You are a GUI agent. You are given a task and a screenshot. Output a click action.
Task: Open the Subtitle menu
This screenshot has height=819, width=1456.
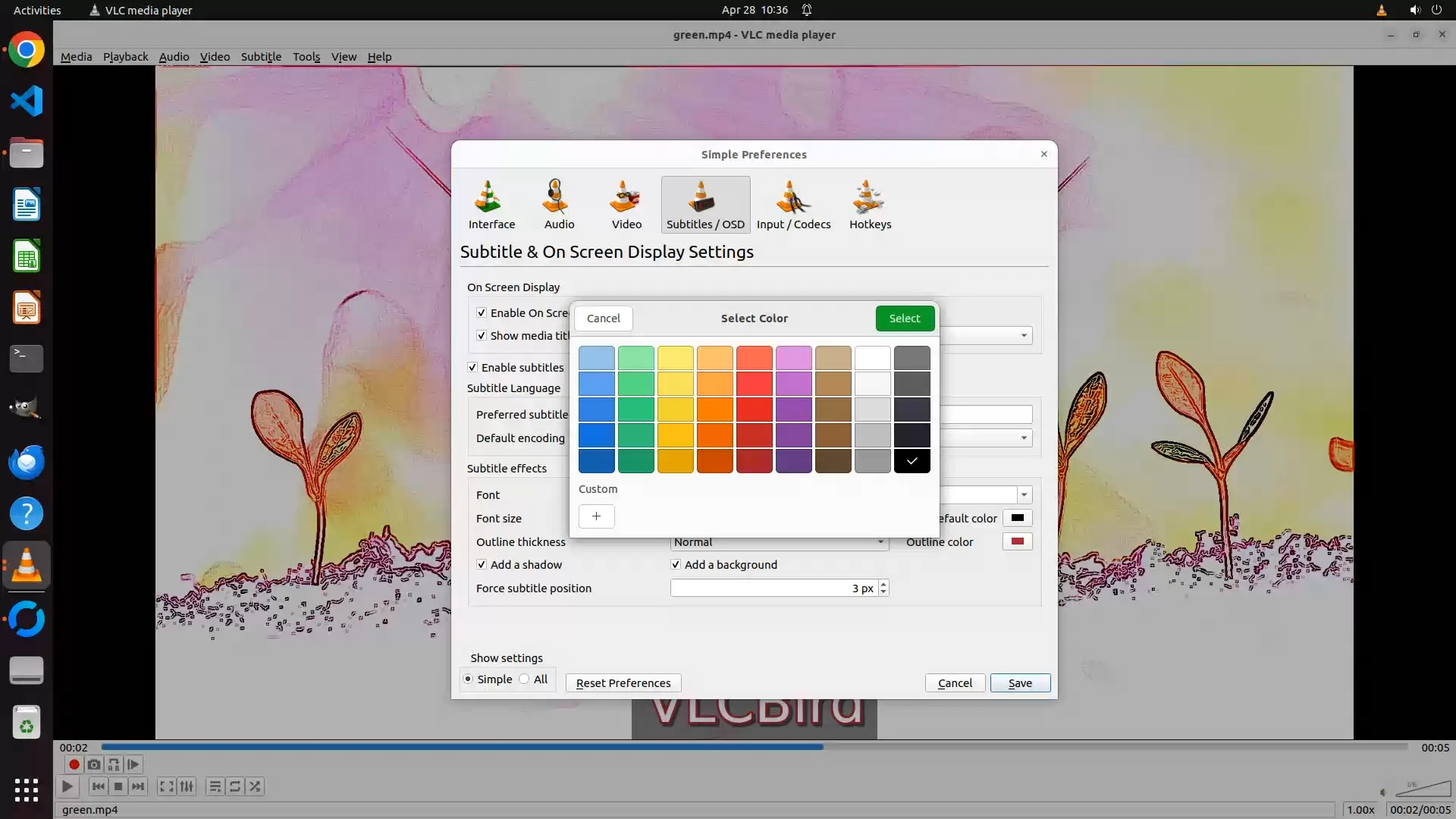tap(261, 57)
